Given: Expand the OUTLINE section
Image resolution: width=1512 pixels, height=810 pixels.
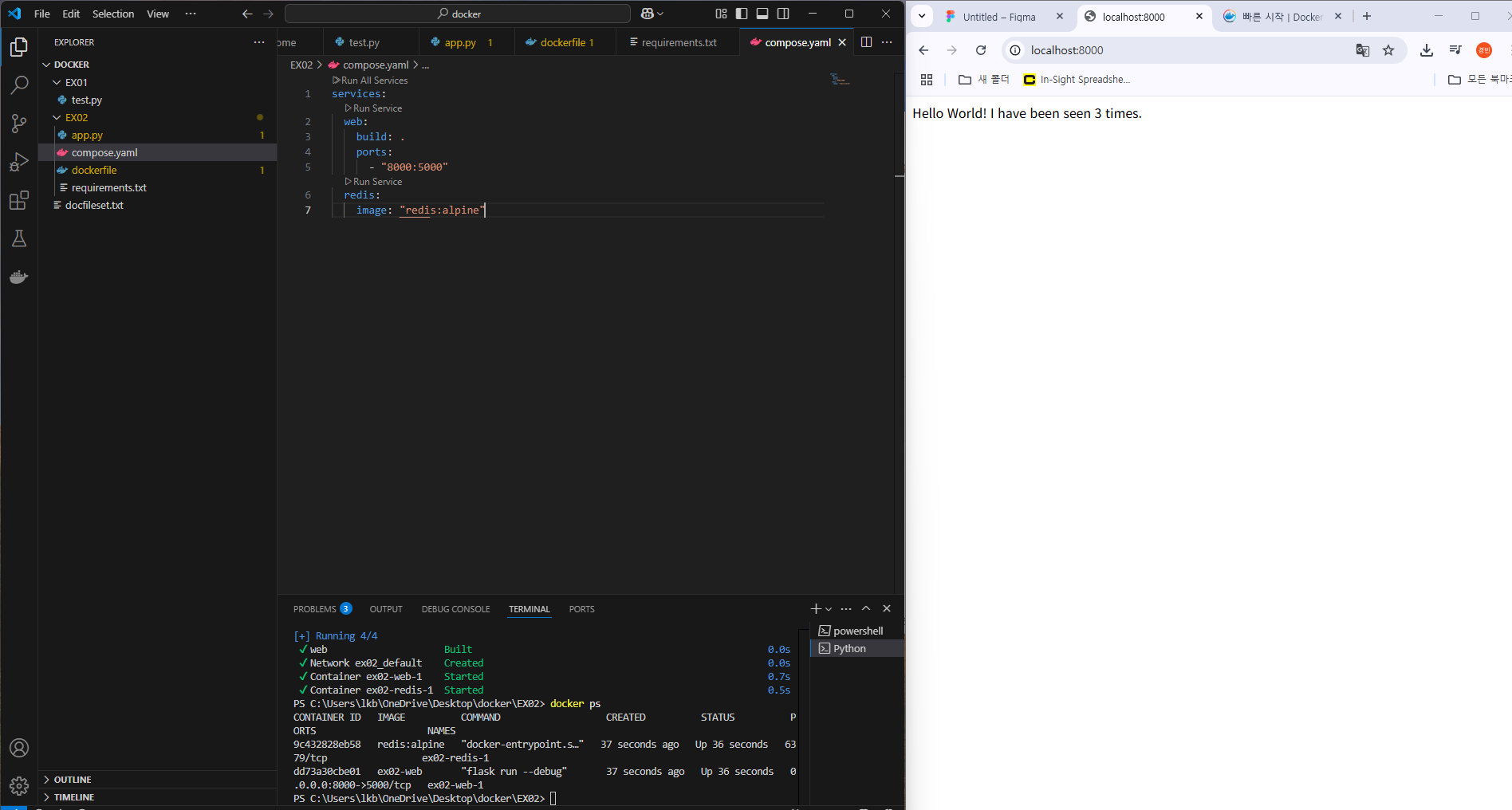Looking at the screenshot, I should click(x=158, y=780).
